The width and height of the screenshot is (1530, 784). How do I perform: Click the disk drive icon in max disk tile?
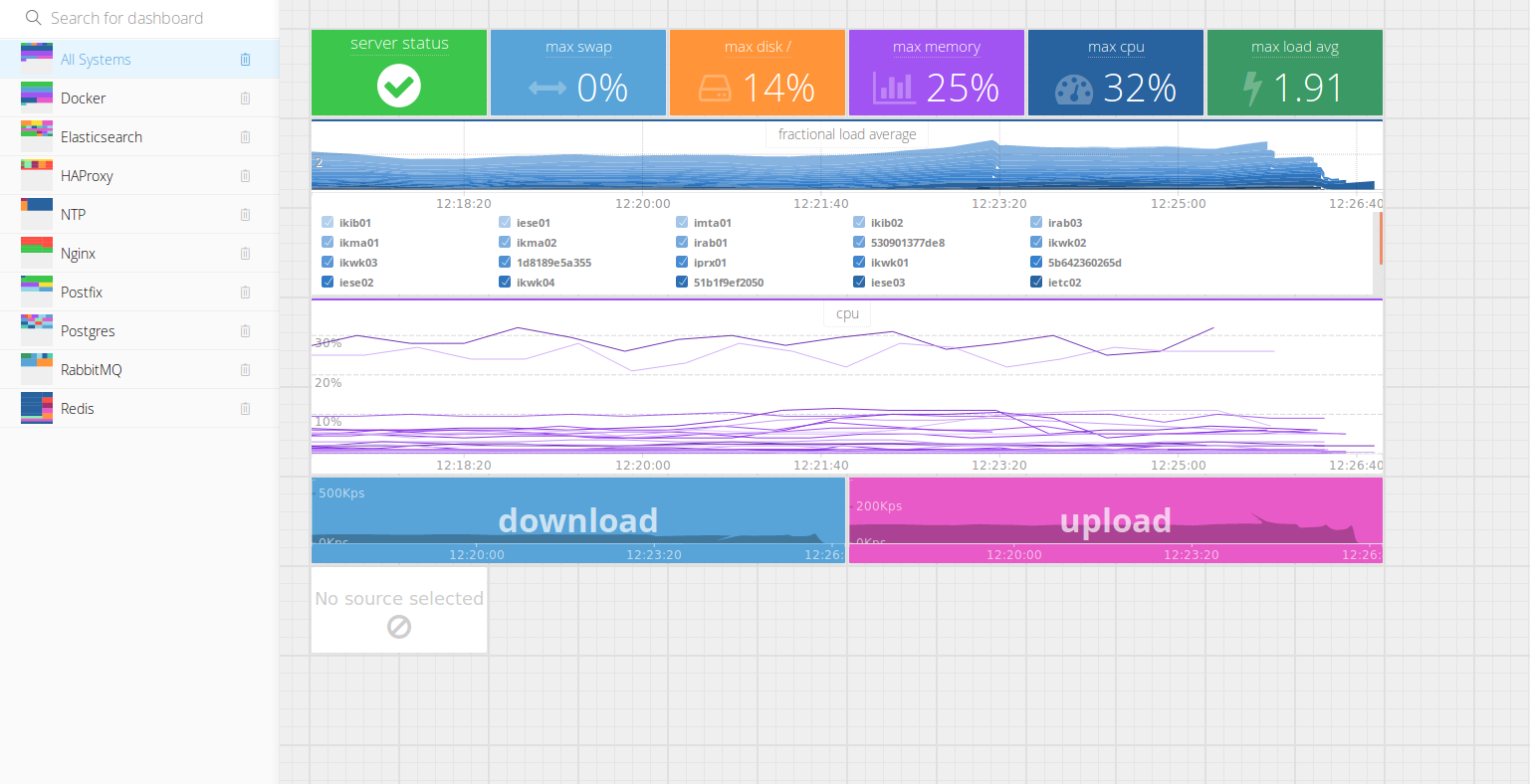[715, 89]
